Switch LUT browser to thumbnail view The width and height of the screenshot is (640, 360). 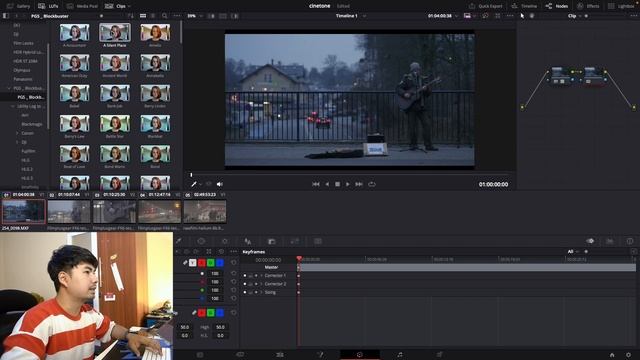click(x=143, y=16)
